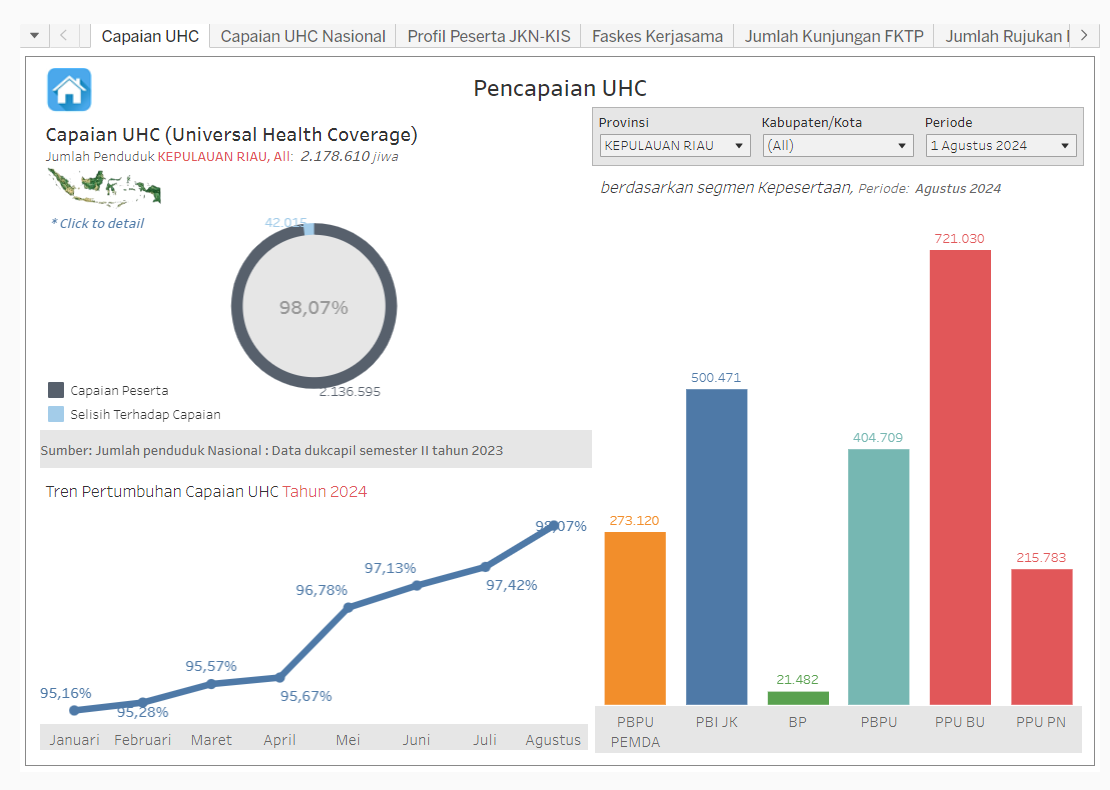Select the Mei data point on trend line

click(348, 607)
